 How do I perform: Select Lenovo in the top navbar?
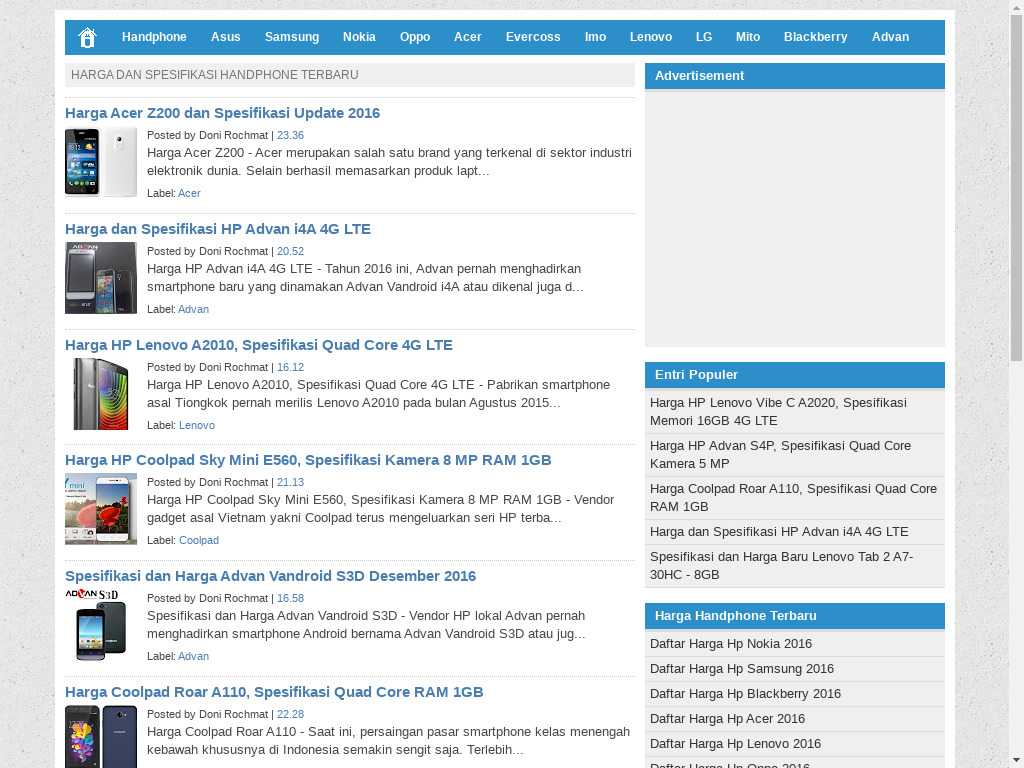(x=650, y=37)
